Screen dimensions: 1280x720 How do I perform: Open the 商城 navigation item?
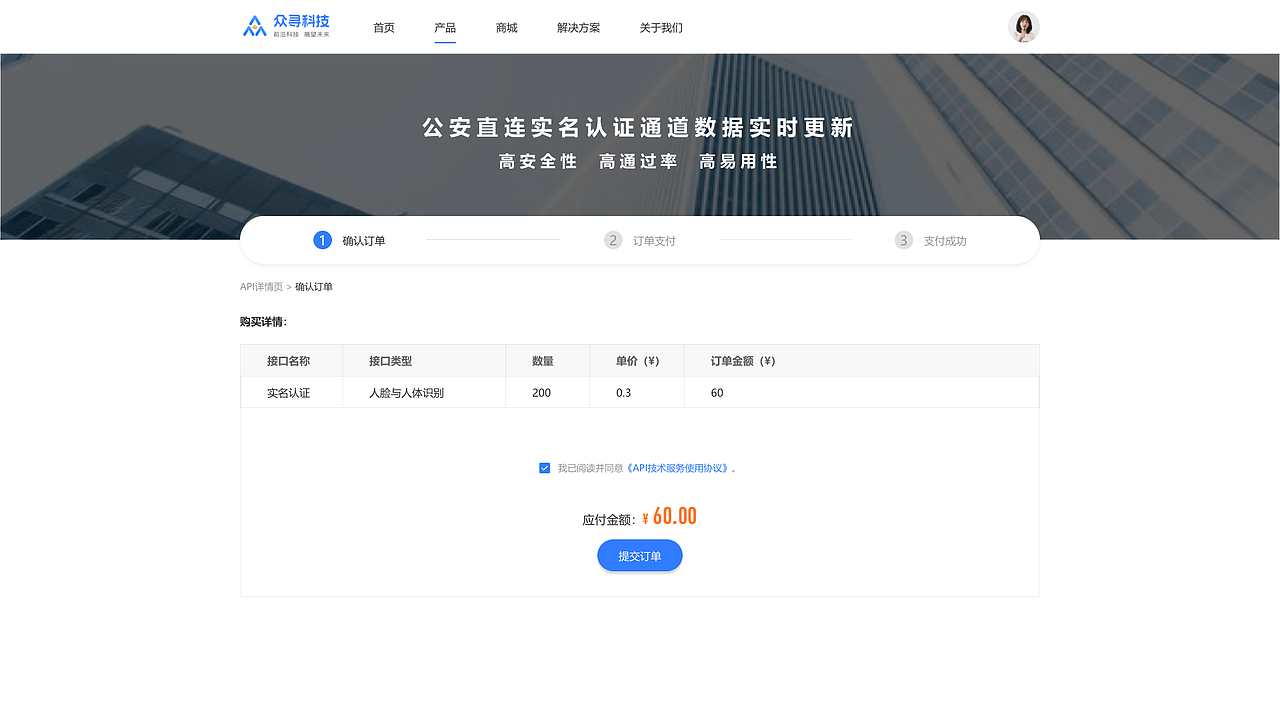(506, 28)
